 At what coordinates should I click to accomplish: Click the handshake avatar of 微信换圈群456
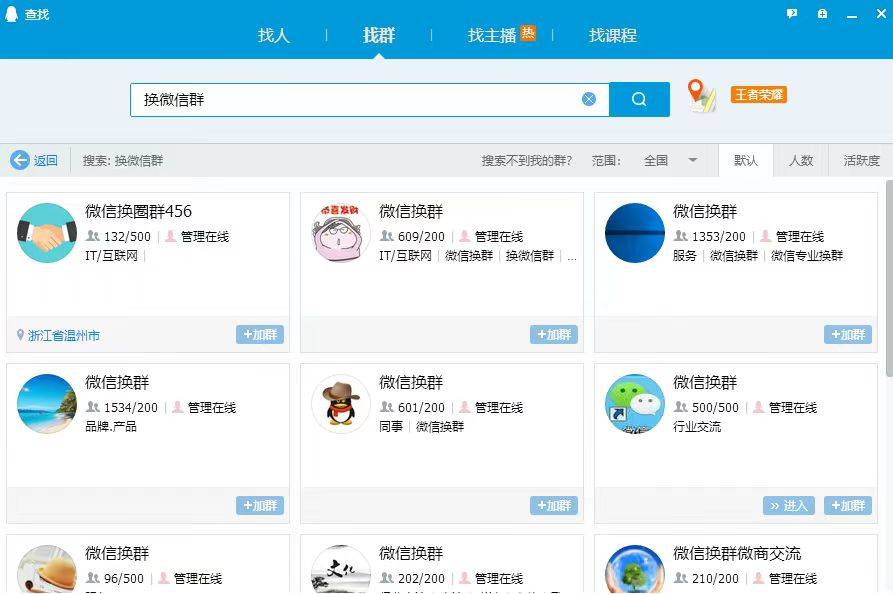(46, 233)
